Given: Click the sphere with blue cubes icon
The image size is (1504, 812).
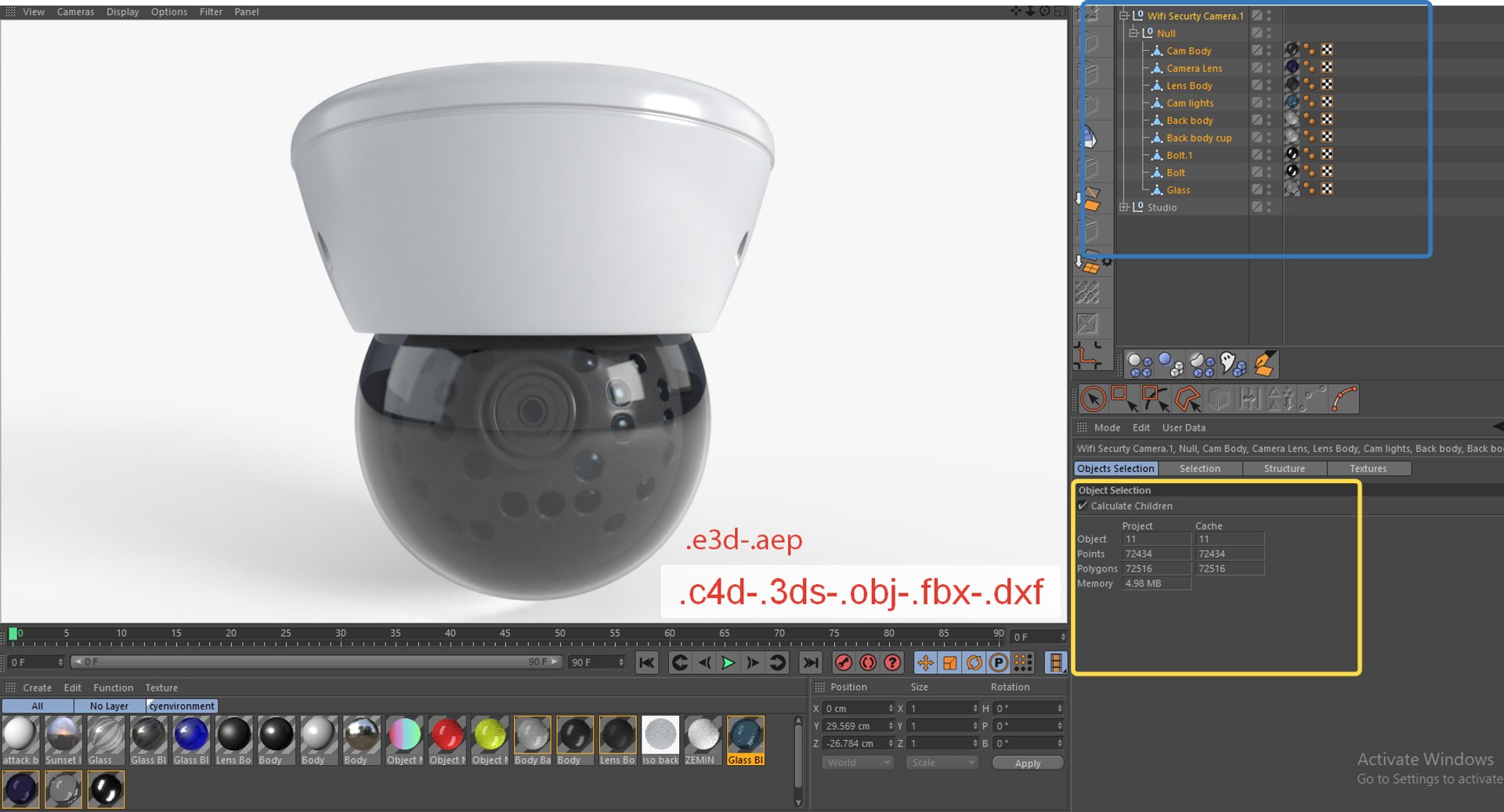Looking at the screenshot, I should 1170,364.
